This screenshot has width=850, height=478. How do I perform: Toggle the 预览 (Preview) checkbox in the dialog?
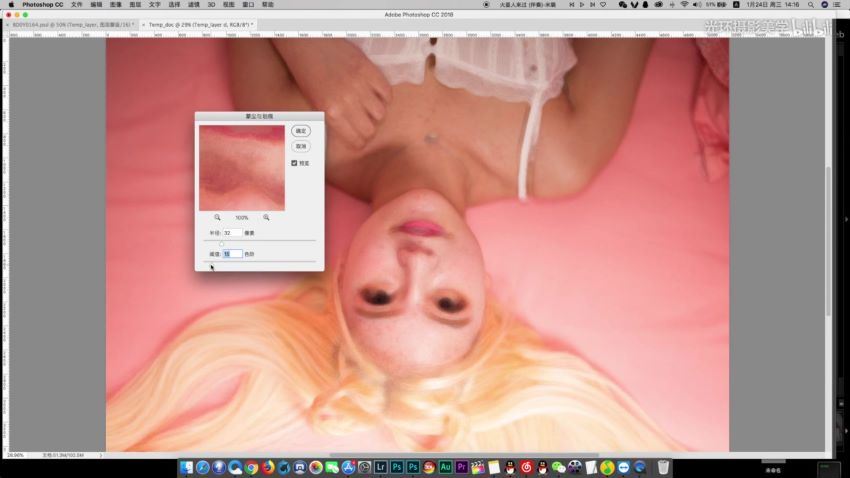coord(294,163)
